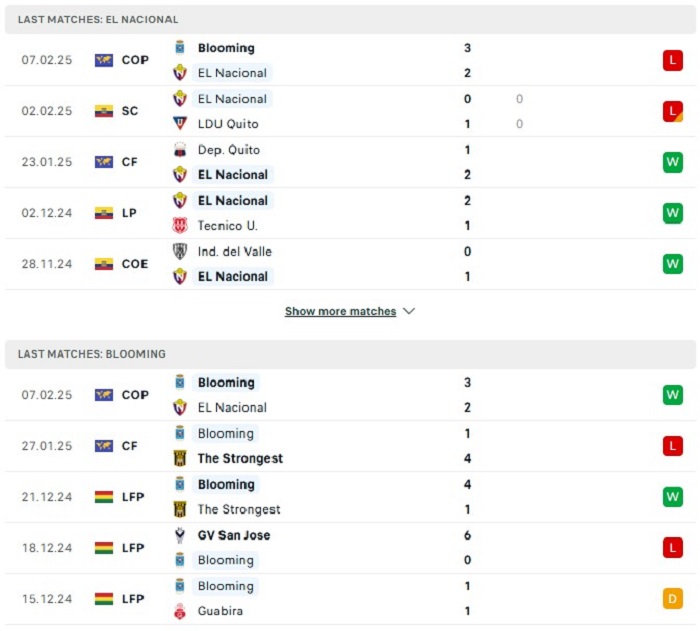The image size is (700, 631).
Task: Click the LDU Quito team crest
Action: pyautogui.click(x=180, y=124)
